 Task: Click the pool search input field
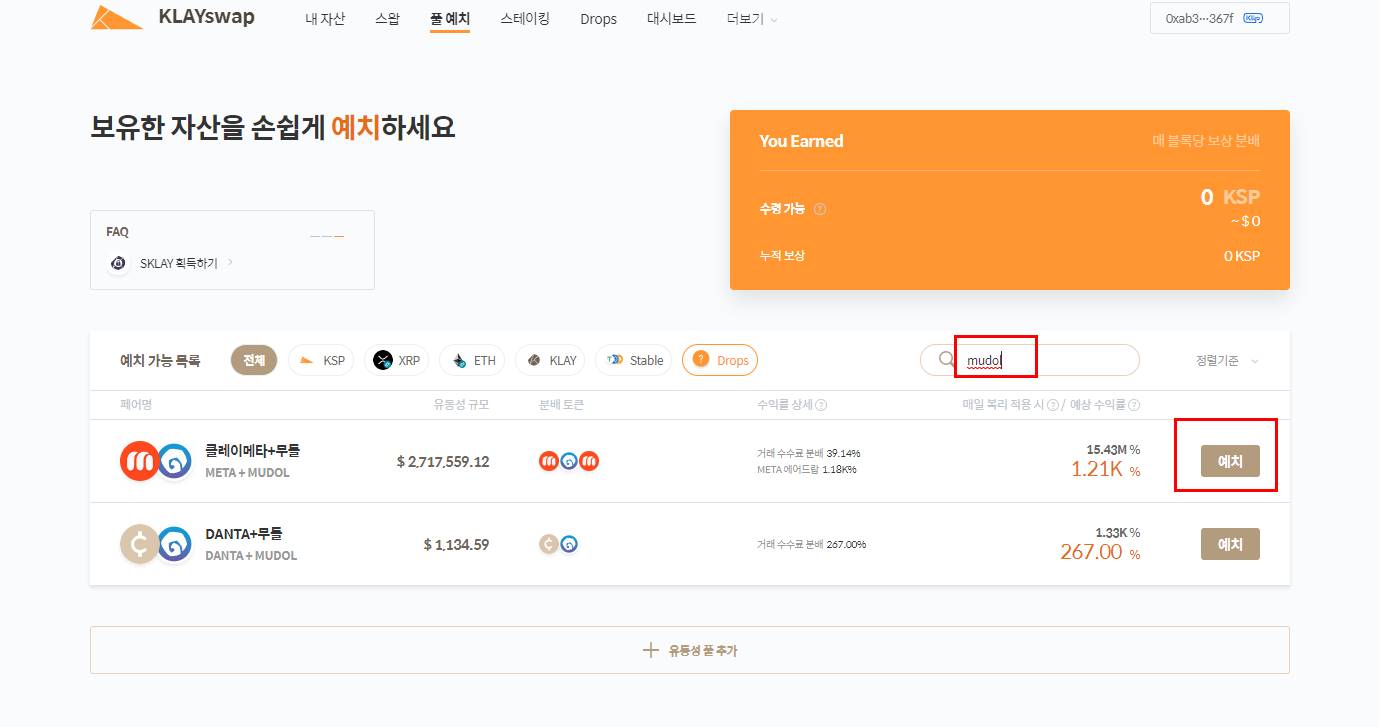1030,360
